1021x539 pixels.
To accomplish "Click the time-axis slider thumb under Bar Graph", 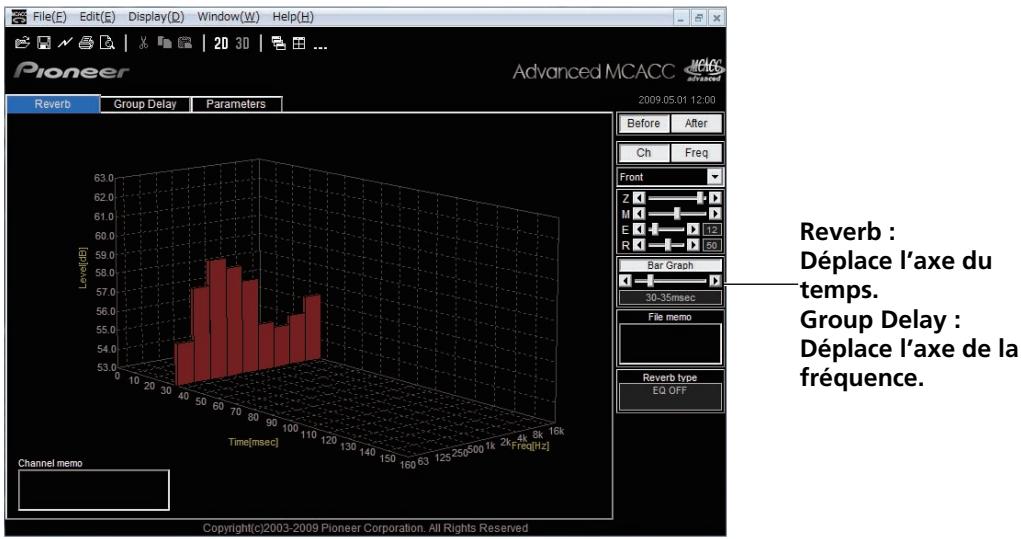I will [x=650, y=281].
